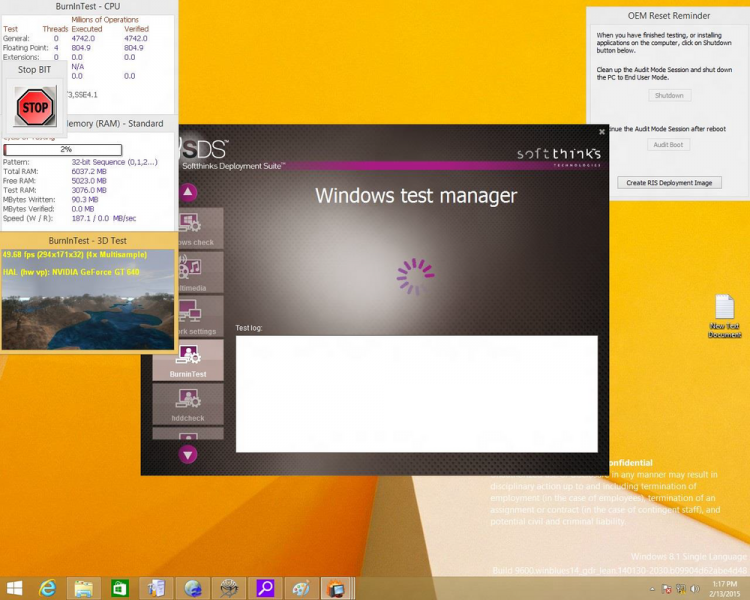Viewport: 750px width, 600px height.
Task: Click the magenta up arrow in SDS sidebar
Action: 188,192
